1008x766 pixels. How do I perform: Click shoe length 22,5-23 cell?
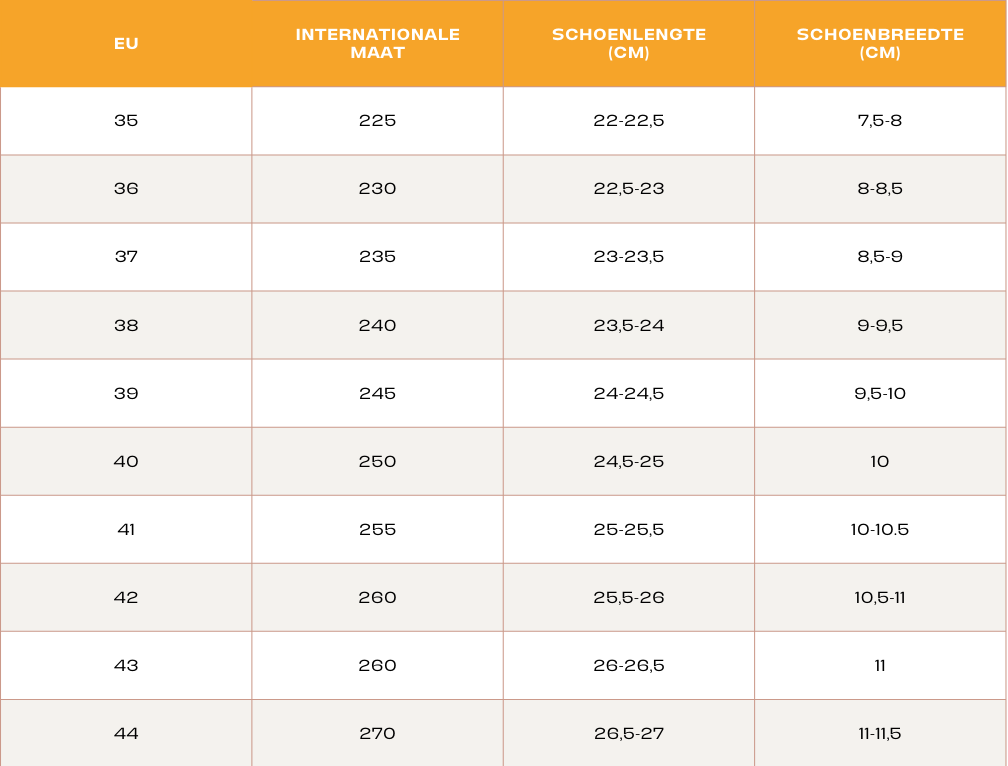point(629,189)
